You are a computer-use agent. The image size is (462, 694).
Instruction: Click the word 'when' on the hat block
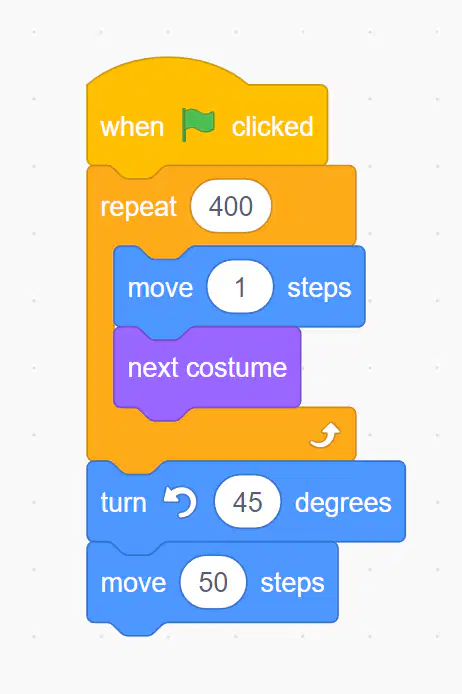(132, 127)
